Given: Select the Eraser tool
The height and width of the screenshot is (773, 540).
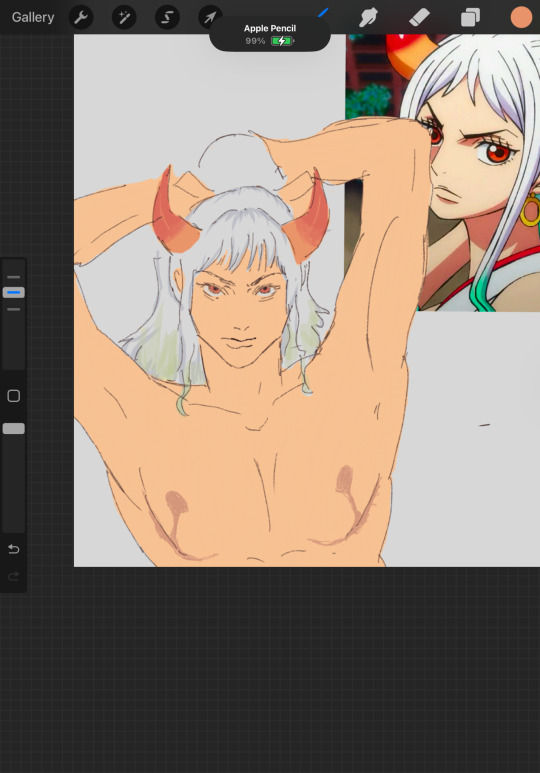Looking at the screenshot, I should click(x=419, y=18).
